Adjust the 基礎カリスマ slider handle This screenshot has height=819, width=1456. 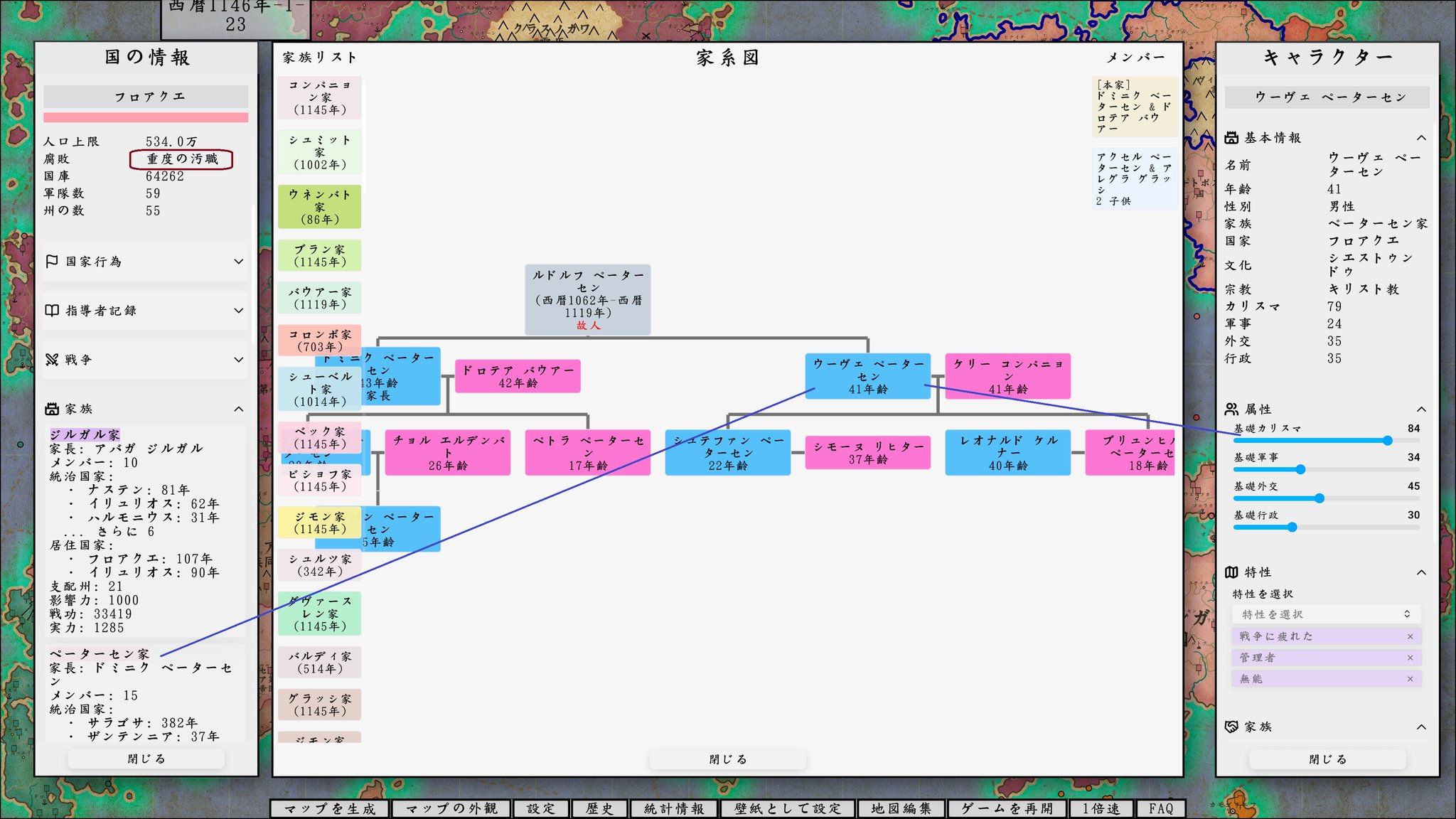[x=1388, y=441]
